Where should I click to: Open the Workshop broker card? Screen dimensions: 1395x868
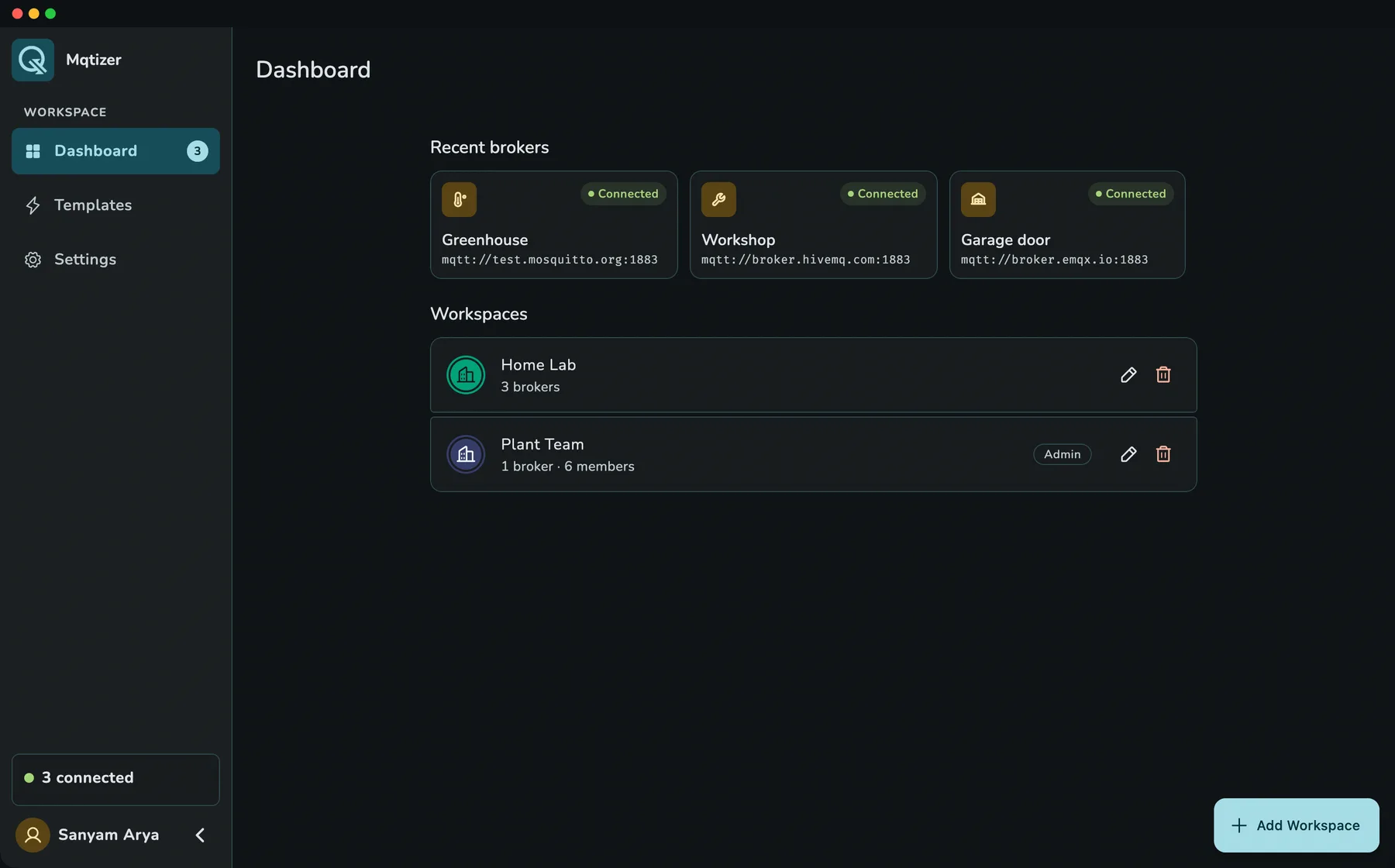813,225
